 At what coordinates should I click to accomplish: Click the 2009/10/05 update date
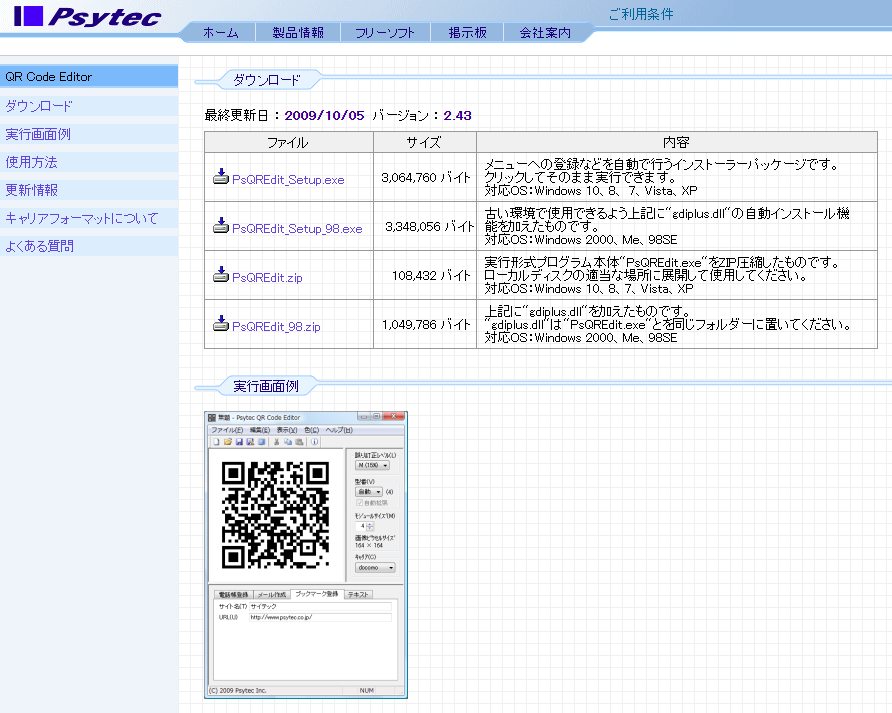[x=324, y=116]
